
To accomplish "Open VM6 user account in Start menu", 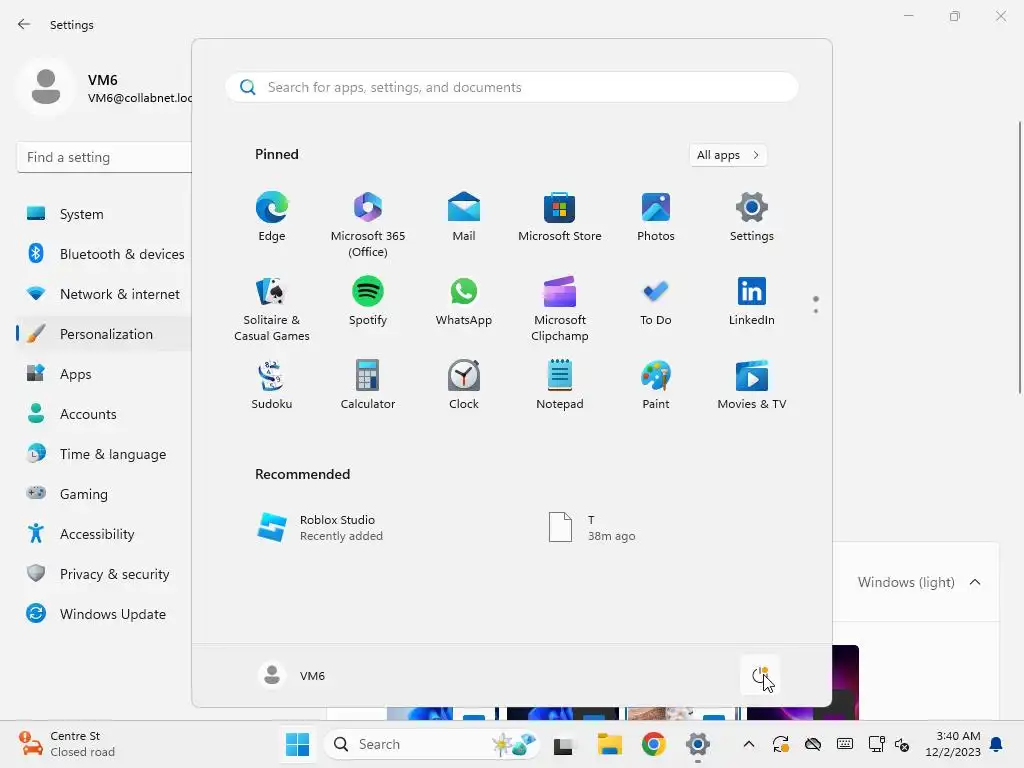I will 292,675.
